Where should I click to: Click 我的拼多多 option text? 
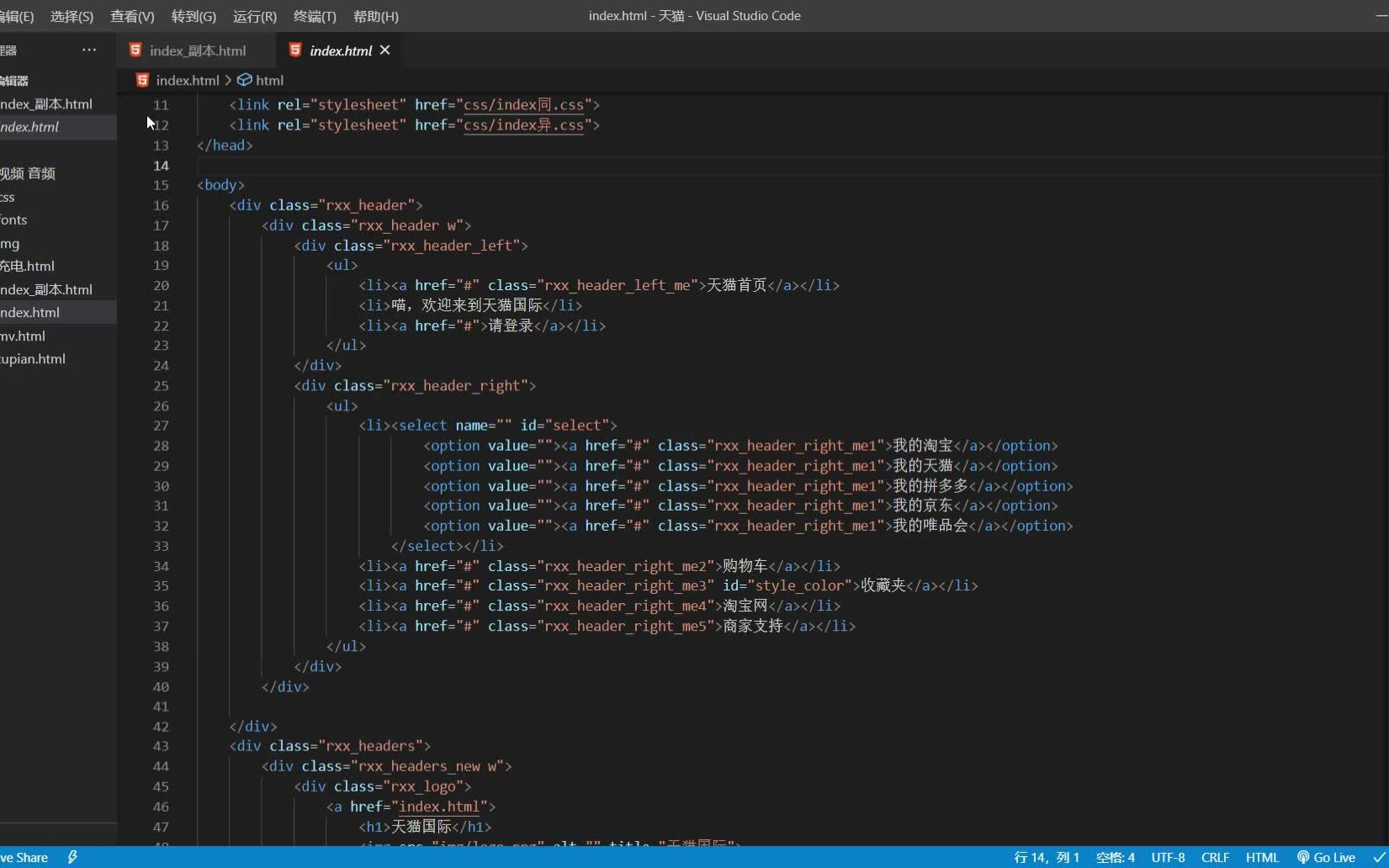click(930, 486)
